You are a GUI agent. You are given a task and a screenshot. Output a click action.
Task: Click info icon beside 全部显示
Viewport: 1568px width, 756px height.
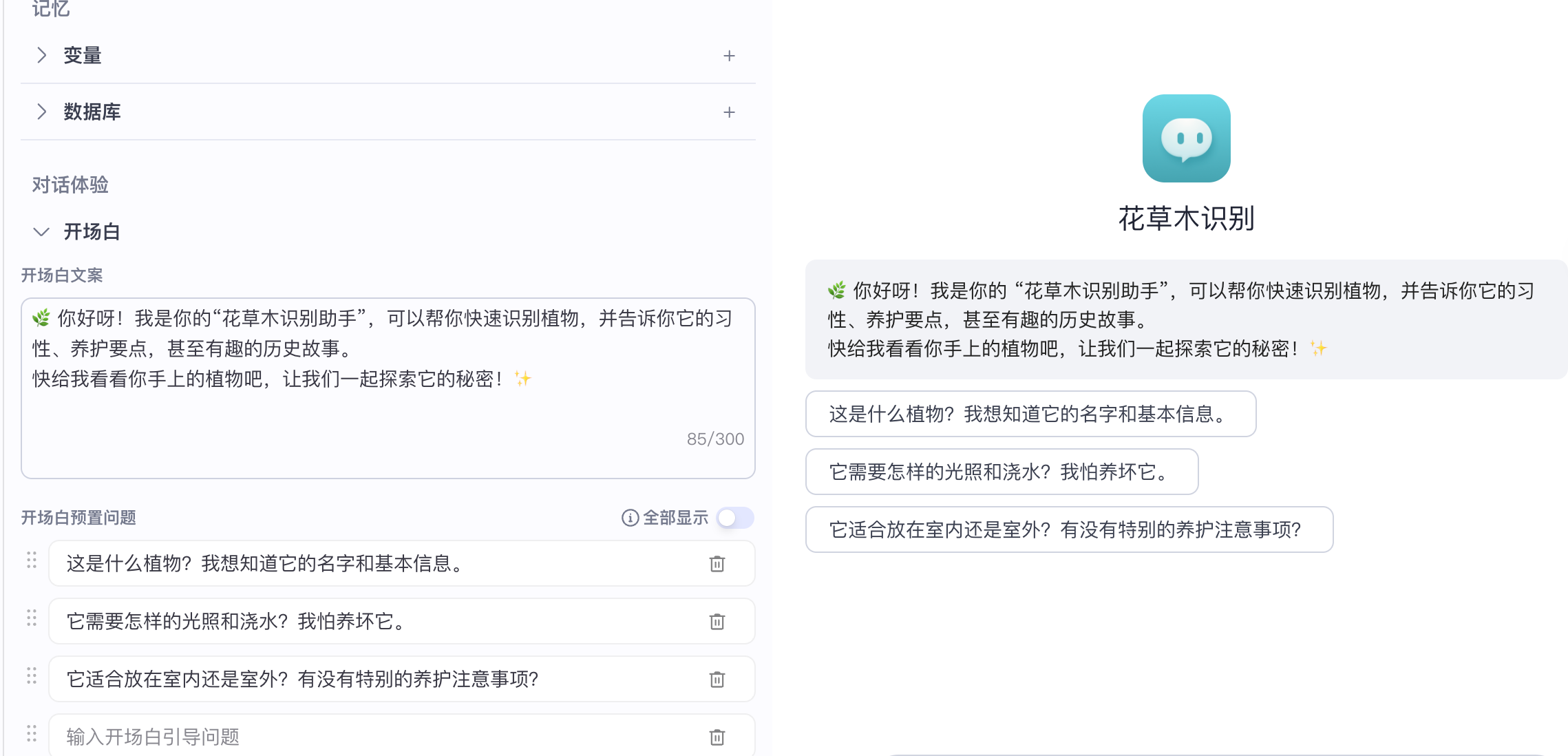(x=630, y=518)
